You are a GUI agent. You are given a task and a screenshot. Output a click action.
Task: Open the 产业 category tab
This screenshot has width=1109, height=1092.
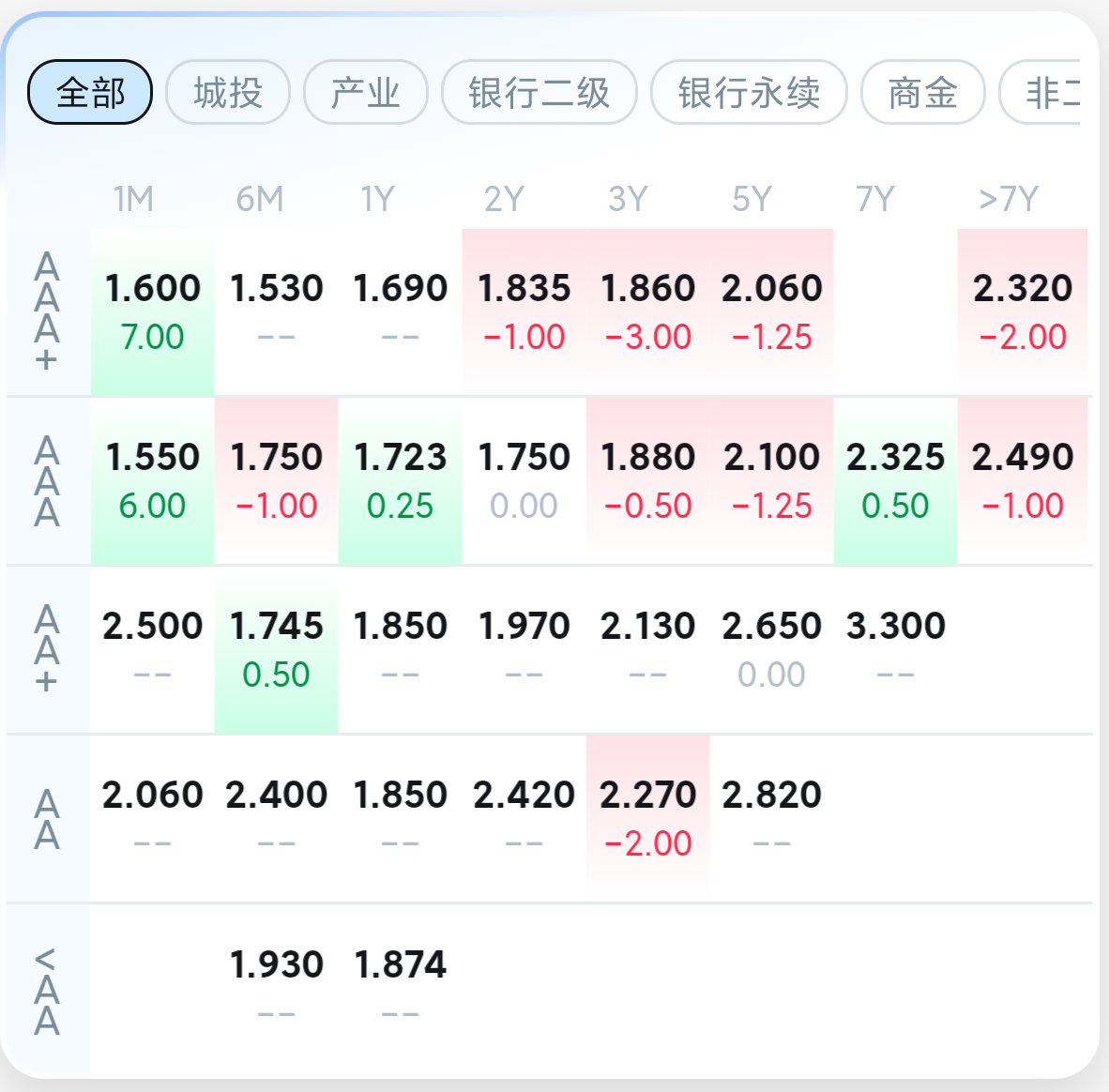(x=366, y=92)
